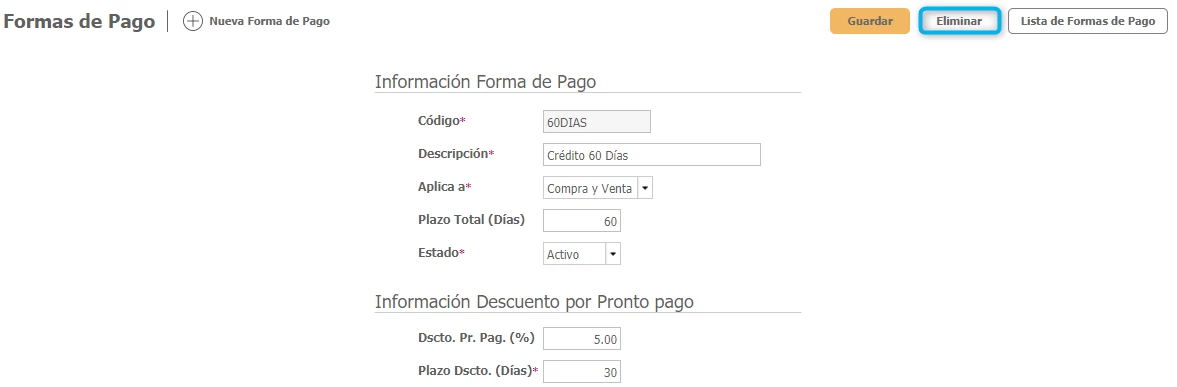Click the Código field containing 60DIAS
This screenshot has height=387, width=1177.
tap(597, 122)
